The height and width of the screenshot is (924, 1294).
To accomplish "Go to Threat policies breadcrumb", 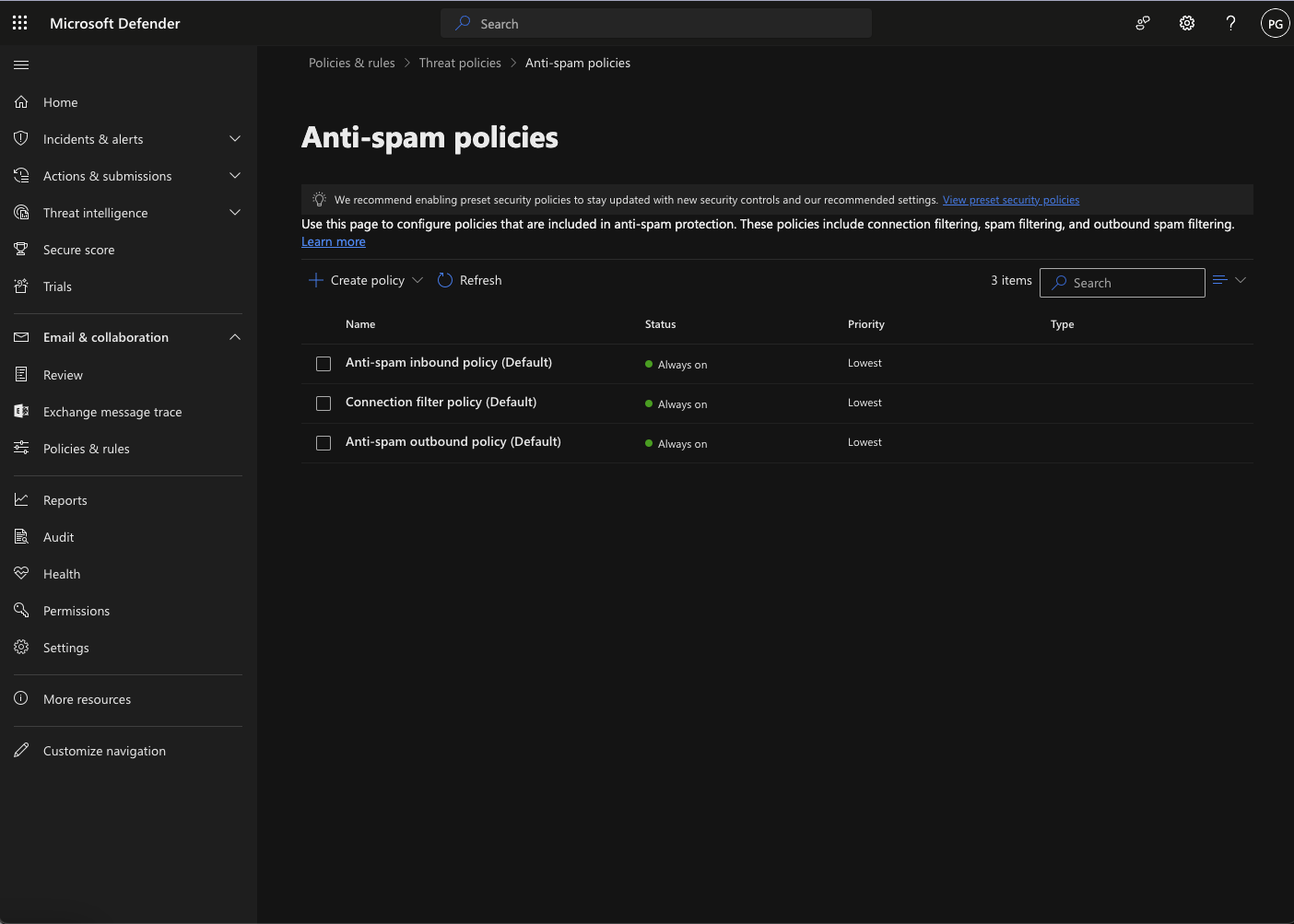I will (460, 63).
